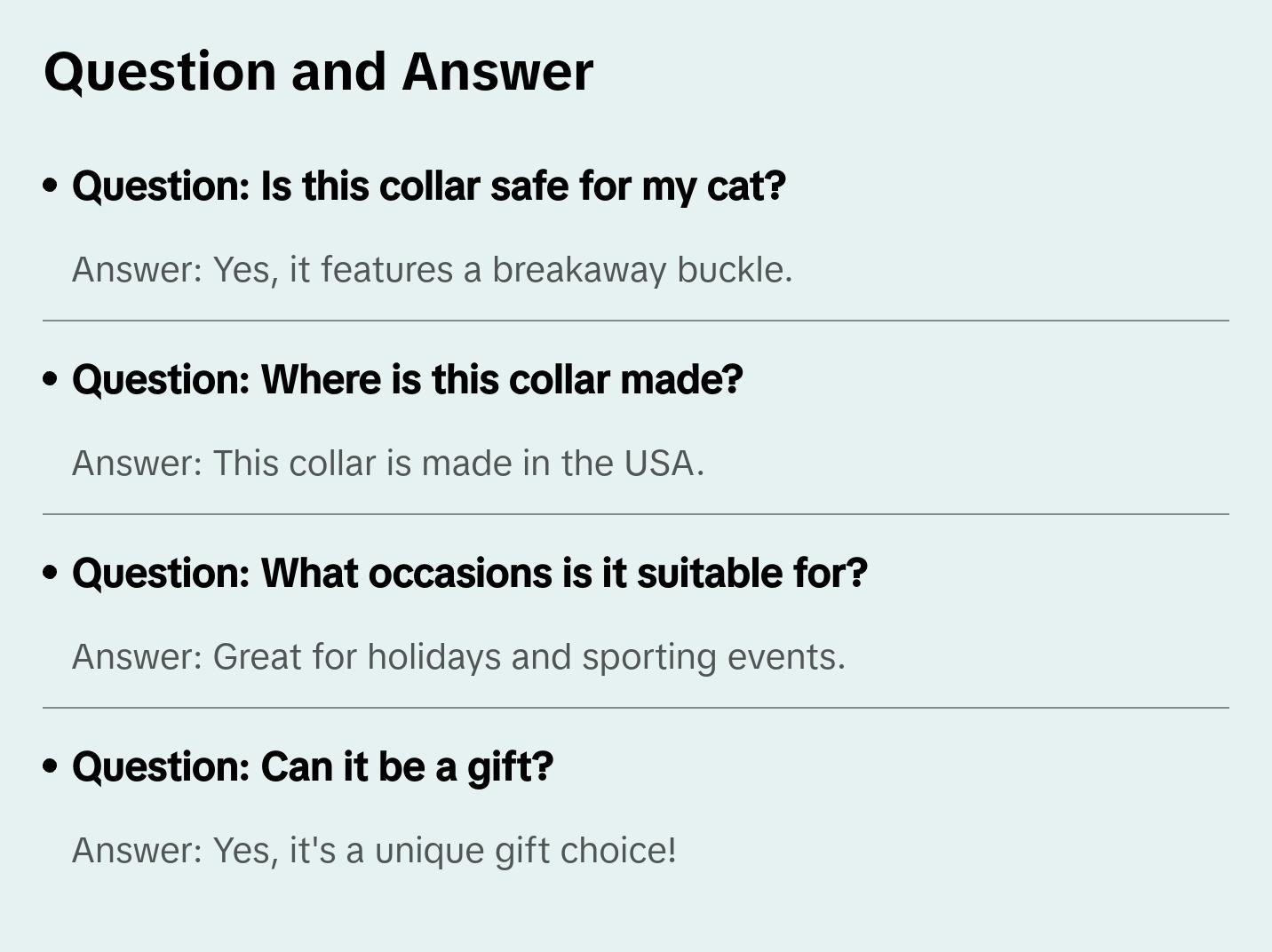Image resolution: width=1272 pixels, height=952 pixels.
Task: Click the bullet beside the occasions question
Action: click(x=51, y=573)
